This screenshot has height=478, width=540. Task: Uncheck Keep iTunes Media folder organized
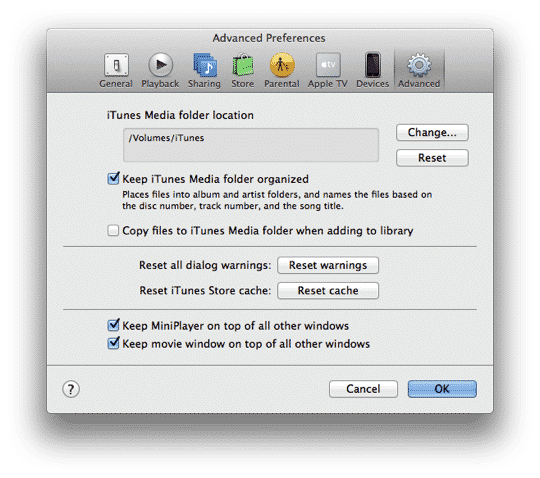(113, 179)
